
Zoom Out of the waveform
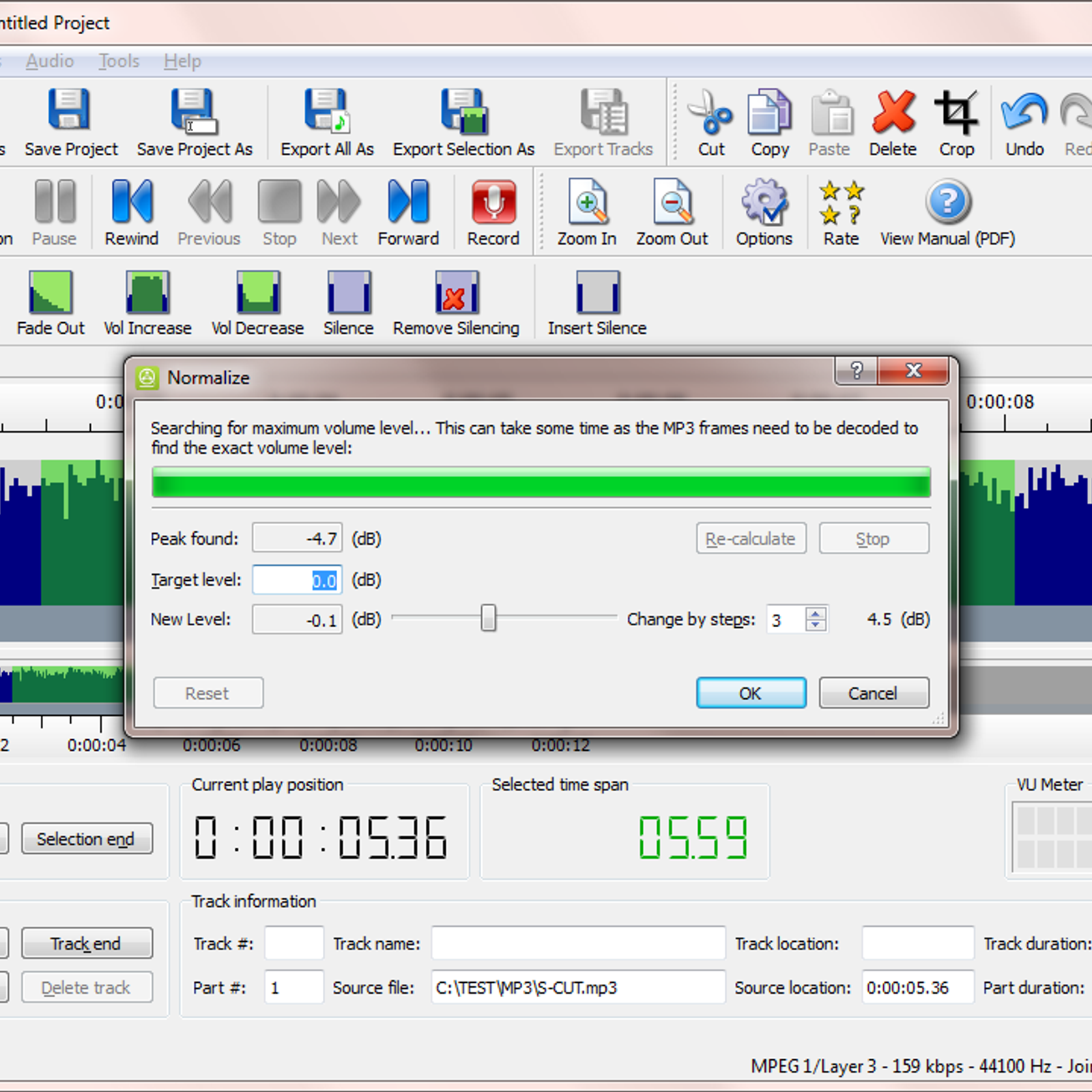coord(672,201)
